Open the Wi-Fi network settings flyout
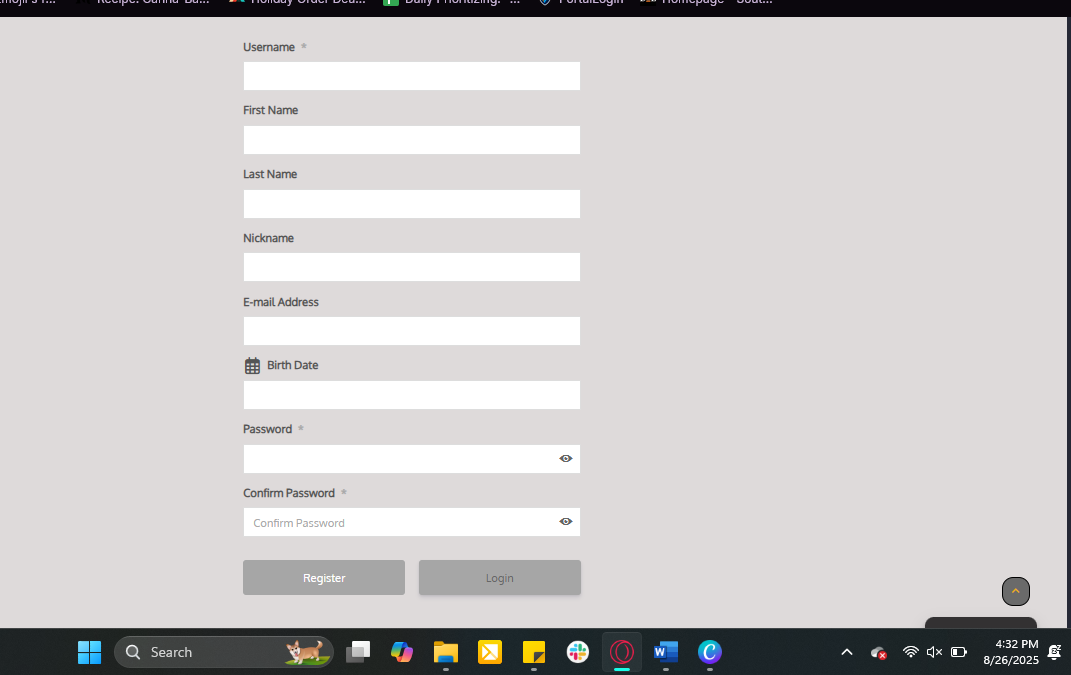1071x675 pixels. pos(910,652)
